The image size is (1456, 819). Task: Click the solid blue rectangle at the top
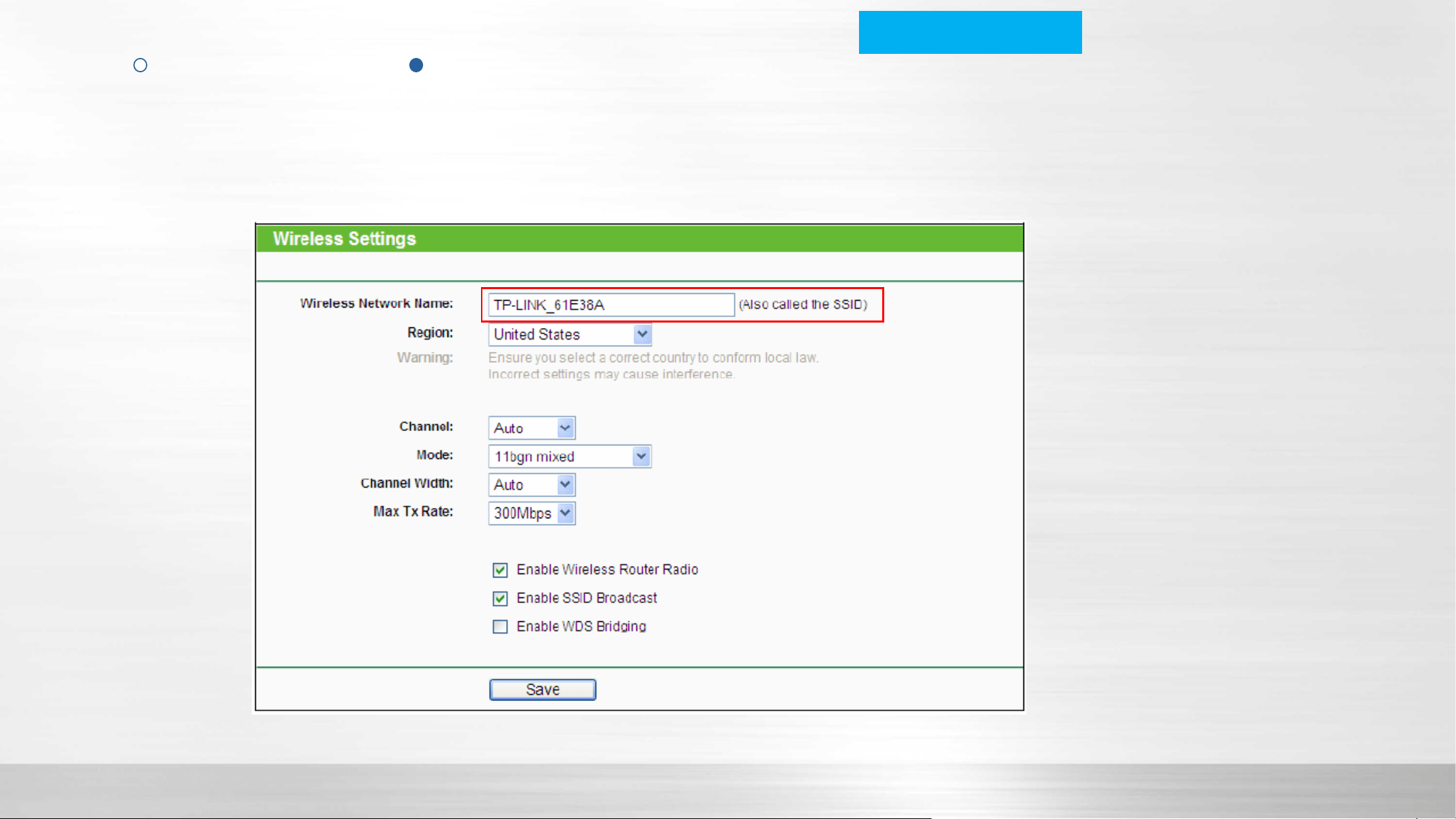coord(970,32)
